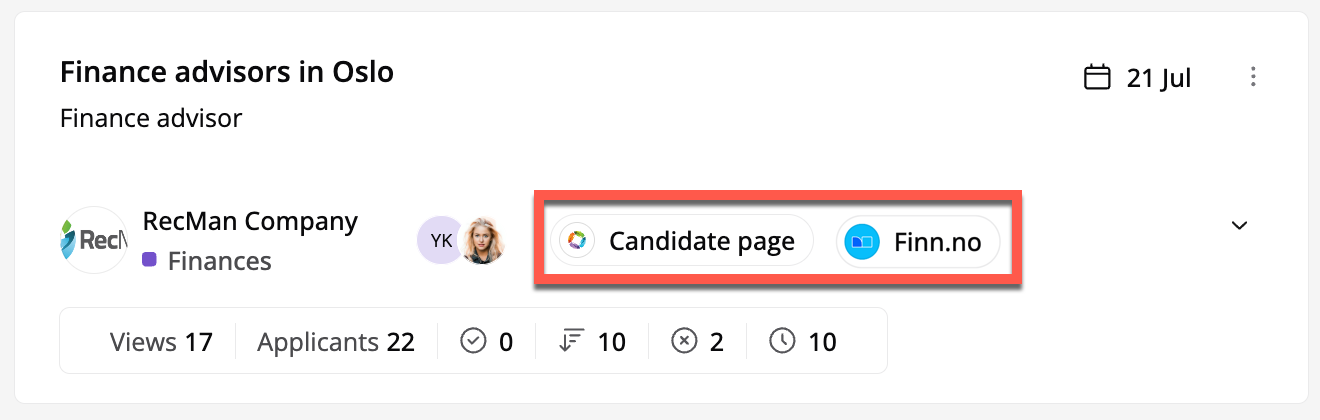Click the checkmark circle accepted icon
Screen dimensions: 1320x420
pos(472,342)
